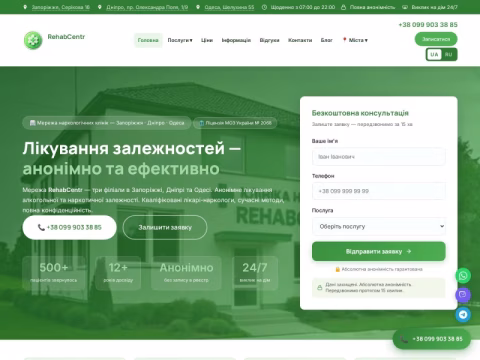Screen dimensions: 480x360
Task: Click the RehabCentr brand name text
Action: [66, 37]
